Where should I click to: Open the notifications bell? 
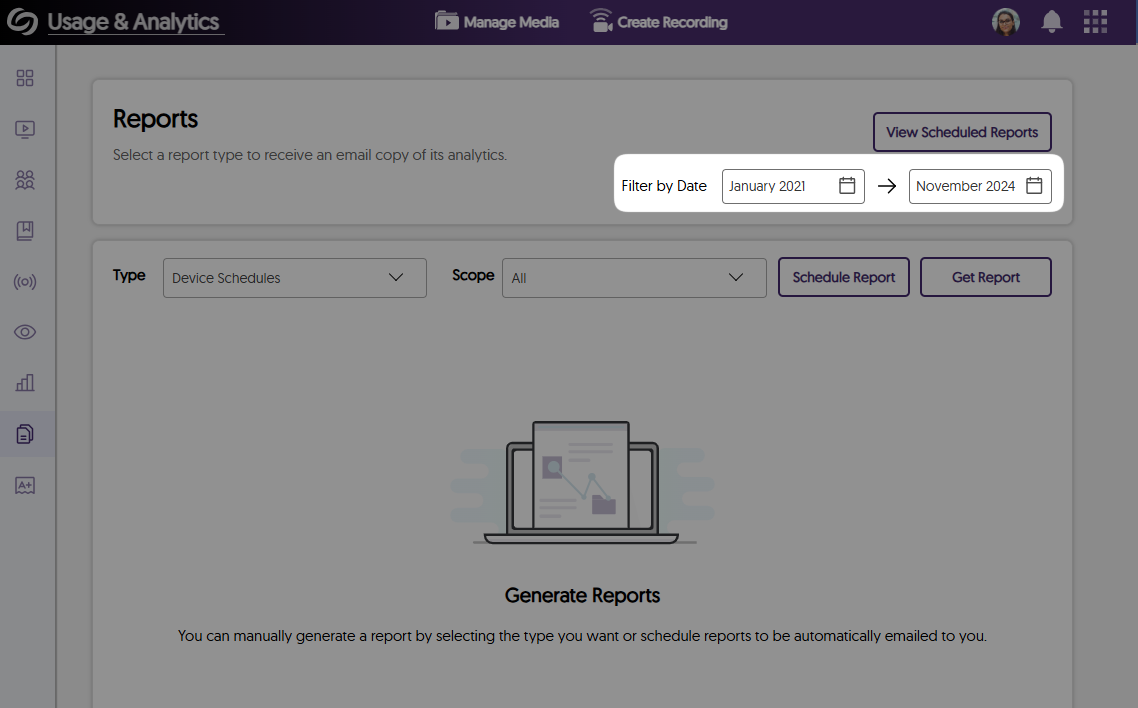pos(1051,21)
